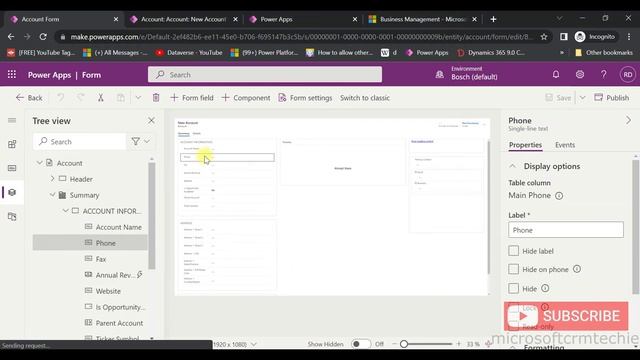Click the Save button

558,98
